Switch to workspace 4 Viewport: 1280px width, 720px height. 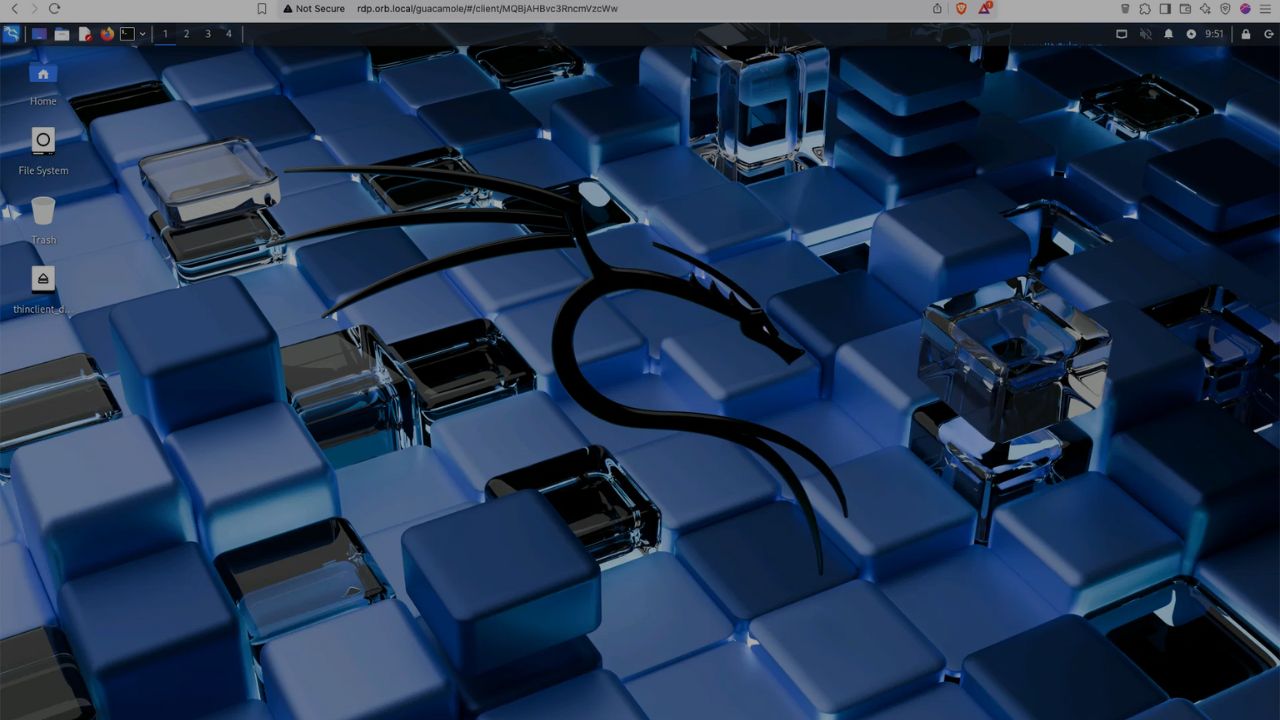tap(229, 34)
